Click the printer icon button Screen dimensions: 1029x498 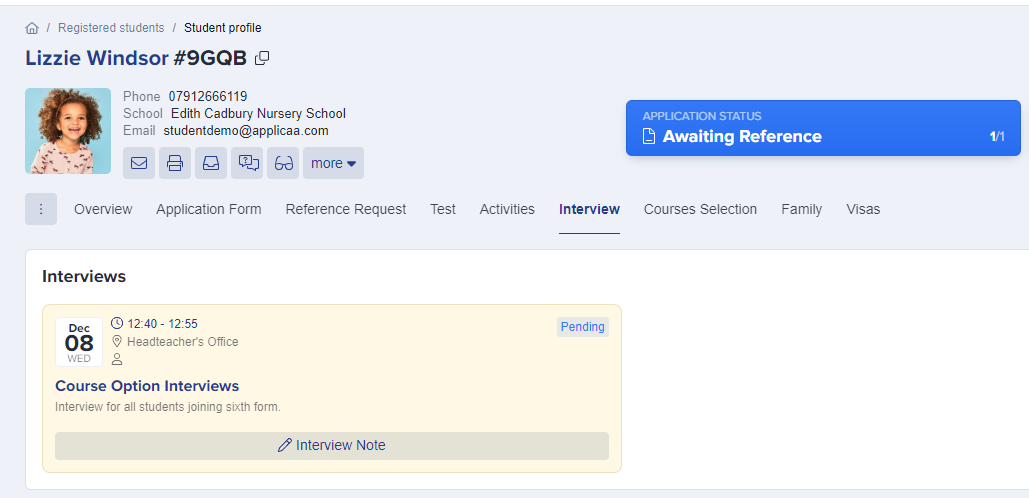tap(175, 163)
